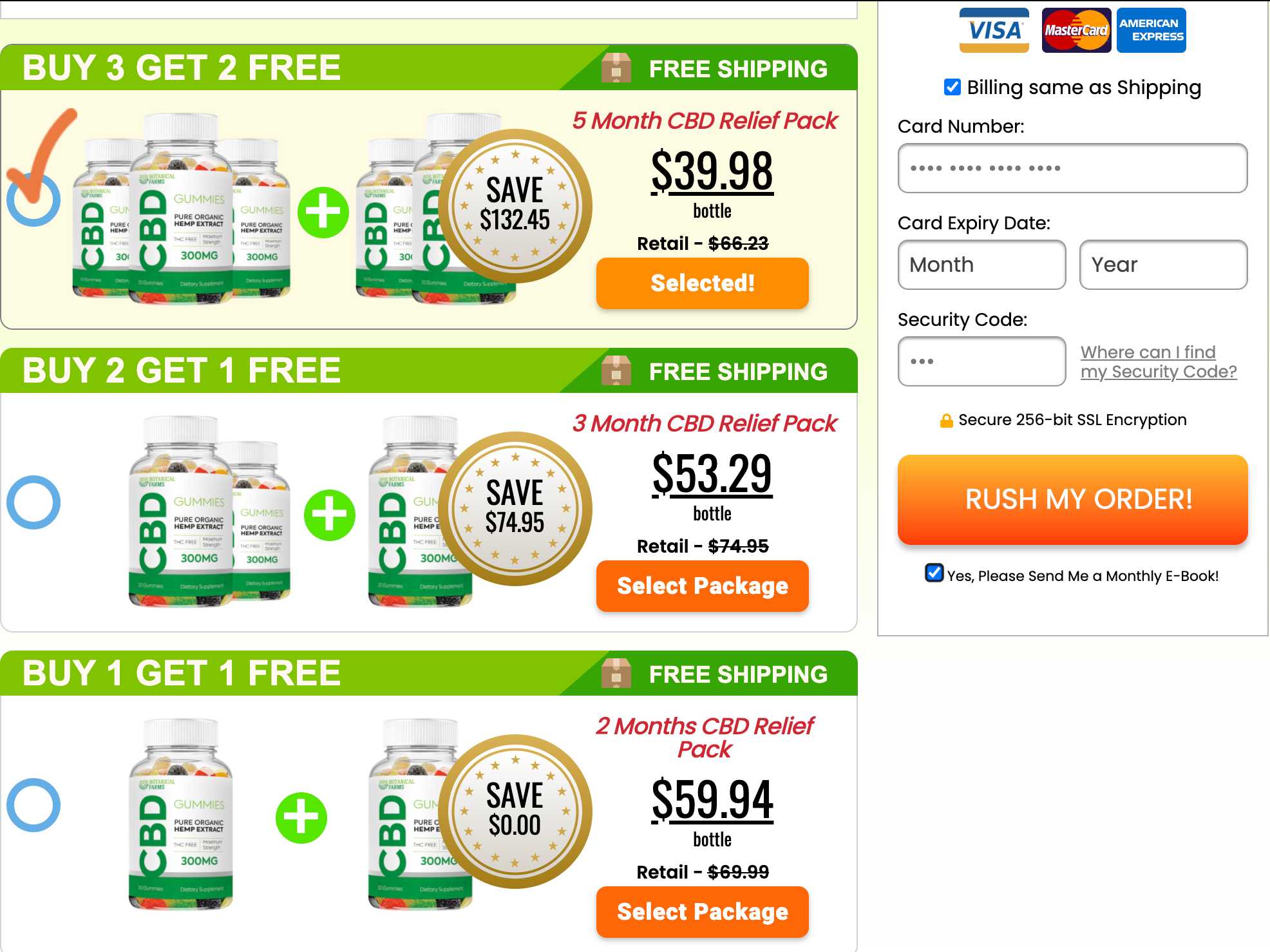
Task: Click the MasterCard logo
Action: pyautogui.click(x=1076, y=30)
